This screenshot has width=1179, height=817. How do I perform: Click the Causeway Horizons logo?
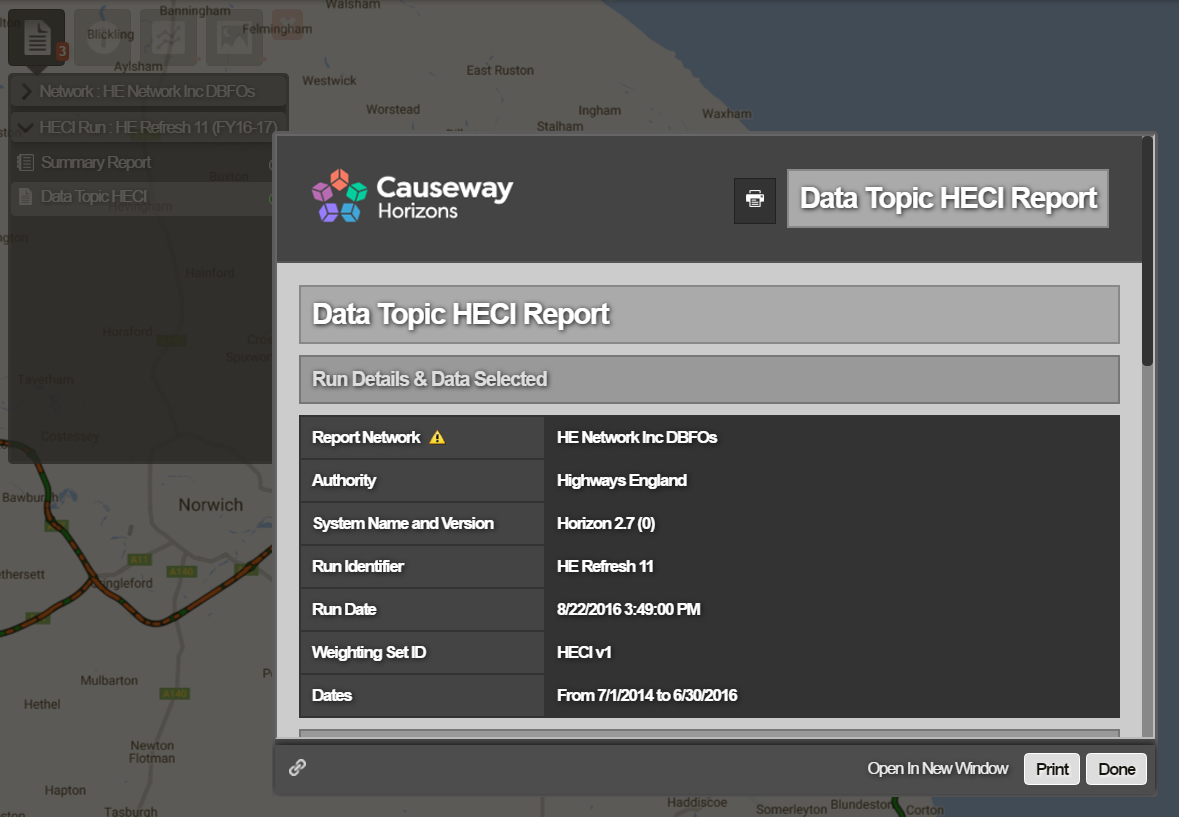point(413,196)
